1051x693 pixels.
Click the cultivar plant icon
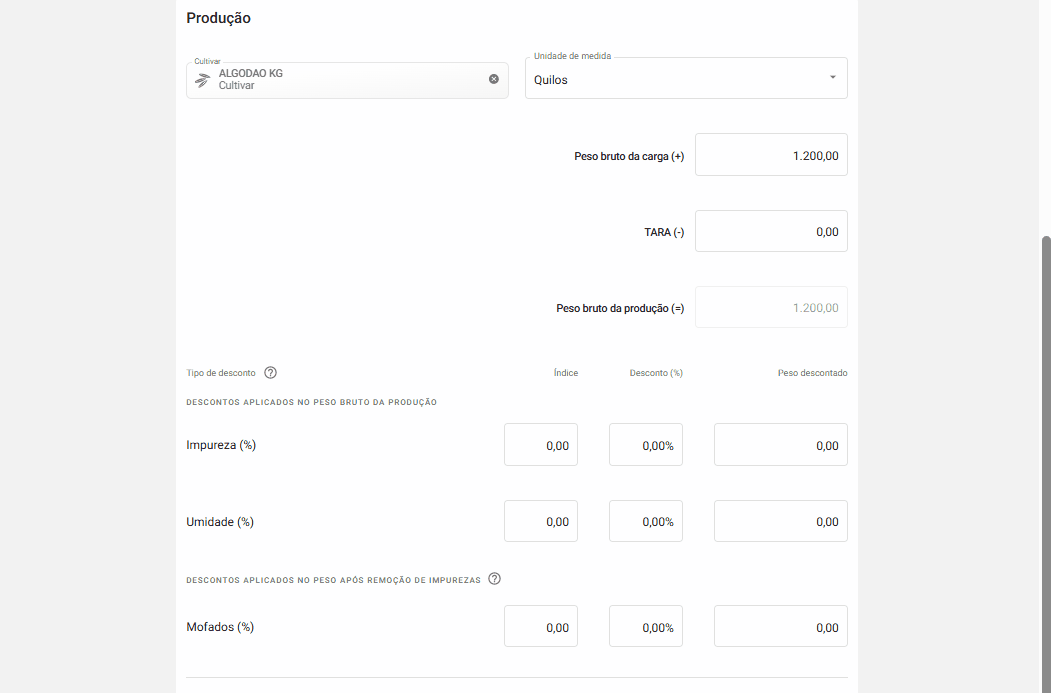pos(203,80)
